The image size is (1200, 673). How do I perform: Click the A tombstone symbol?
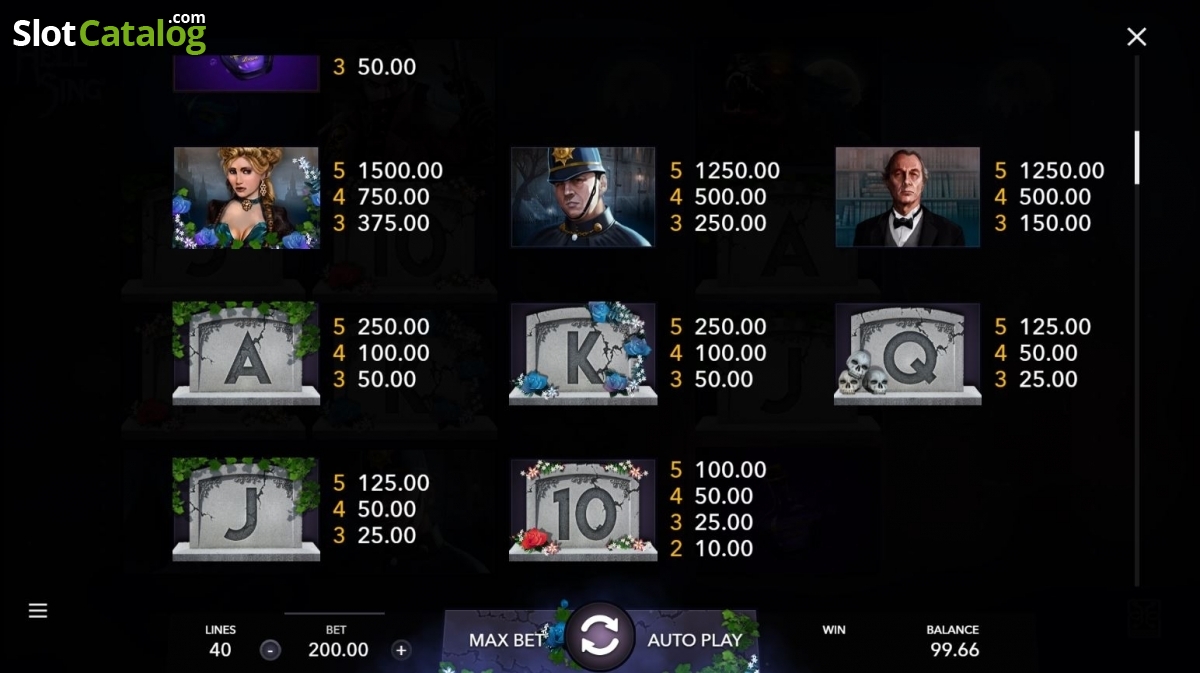(x=246, y=353)
